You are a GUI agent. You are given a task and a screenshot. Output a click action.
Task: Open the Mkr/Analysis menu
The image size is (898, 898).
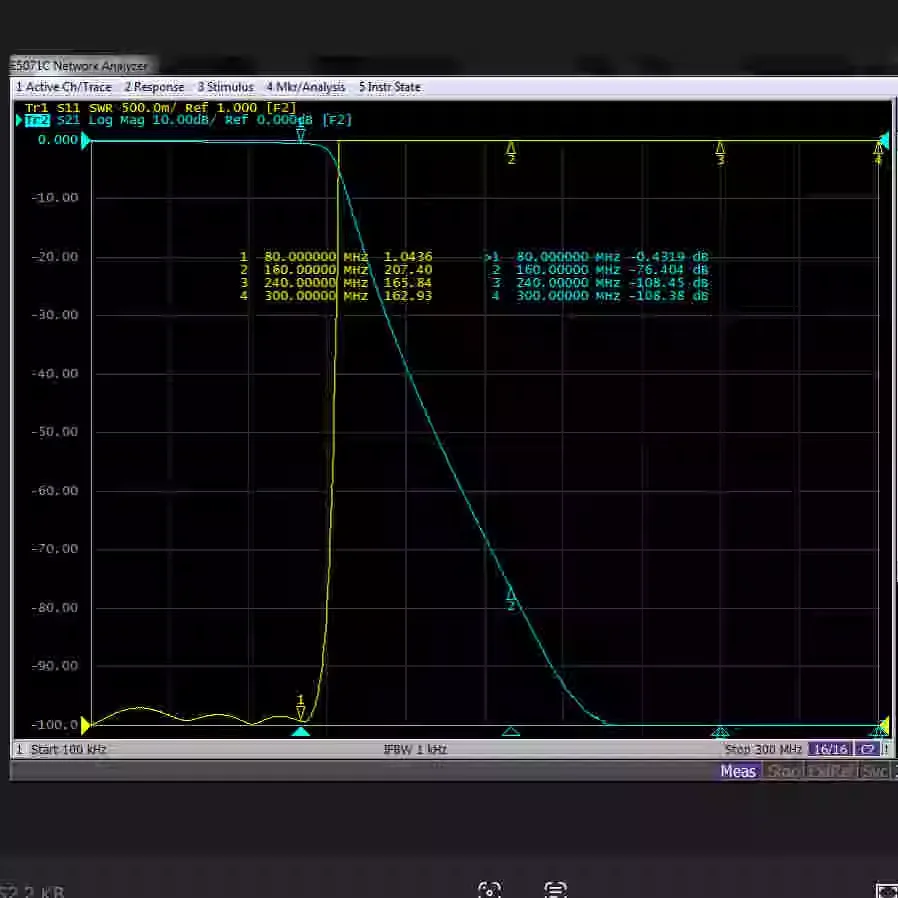click(306, 87)
